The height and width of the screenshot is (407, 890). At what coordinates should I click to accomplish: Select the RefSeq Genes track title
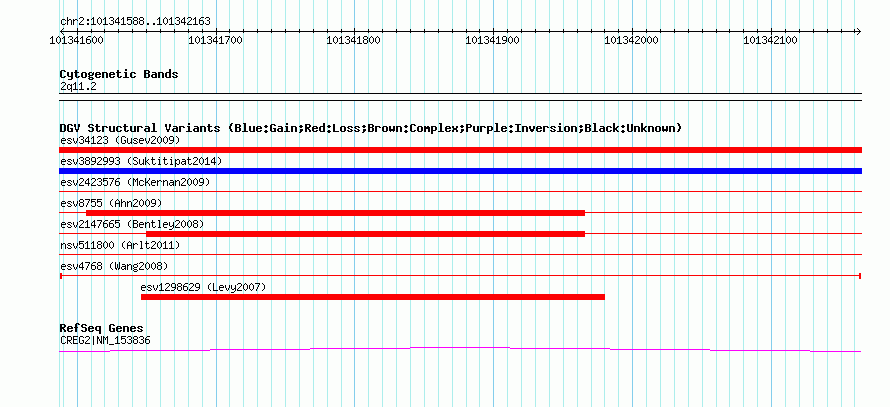(101, 329)
